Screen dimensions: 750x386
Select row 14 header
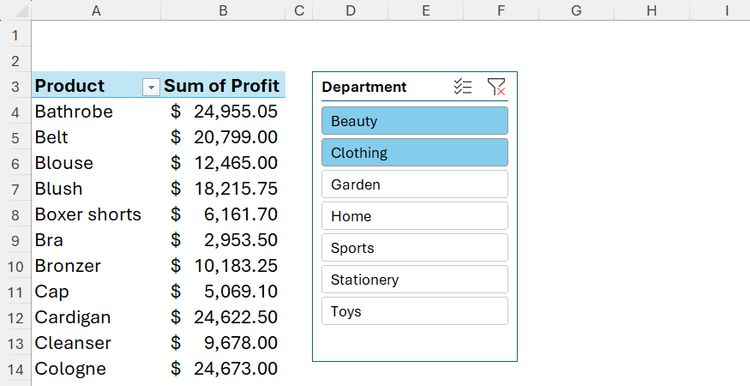click(x=15, y=369)
